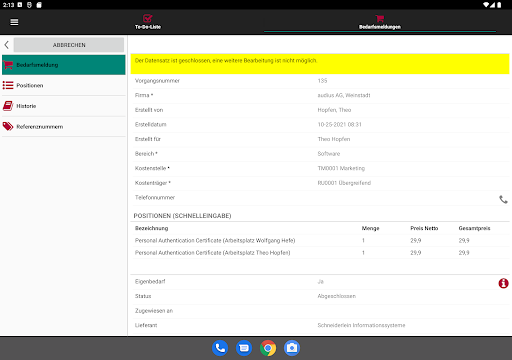Open the Camera app in the dock
The image size is (512, 360).
(x=292, y=348)
